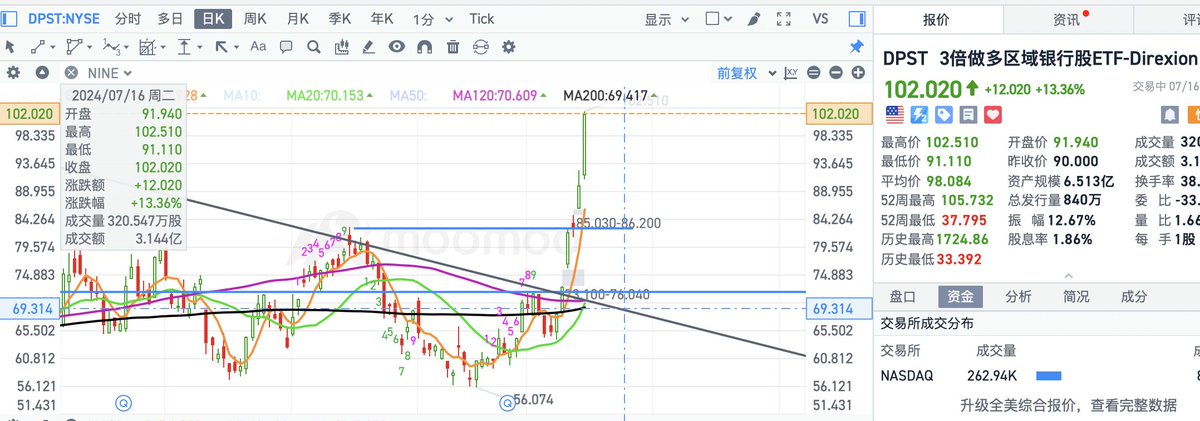
Task: Open indicator settings gear beside NINE
Action: click(x=14, y=72)
